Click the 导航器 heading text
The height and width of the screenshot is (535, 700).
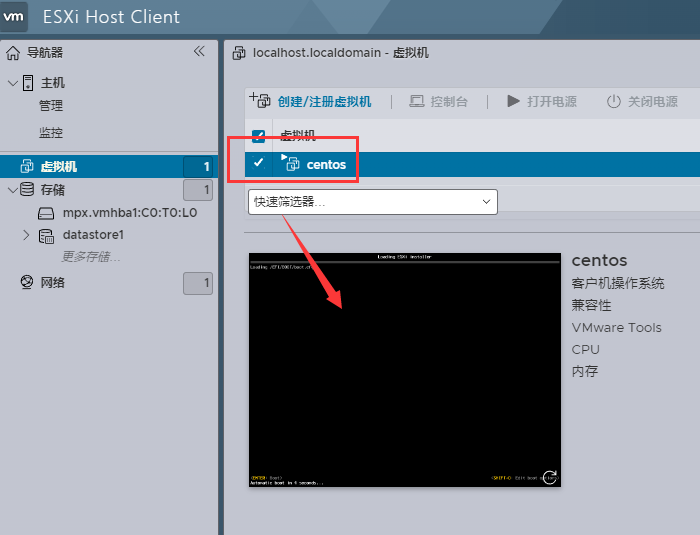[45, 53]
